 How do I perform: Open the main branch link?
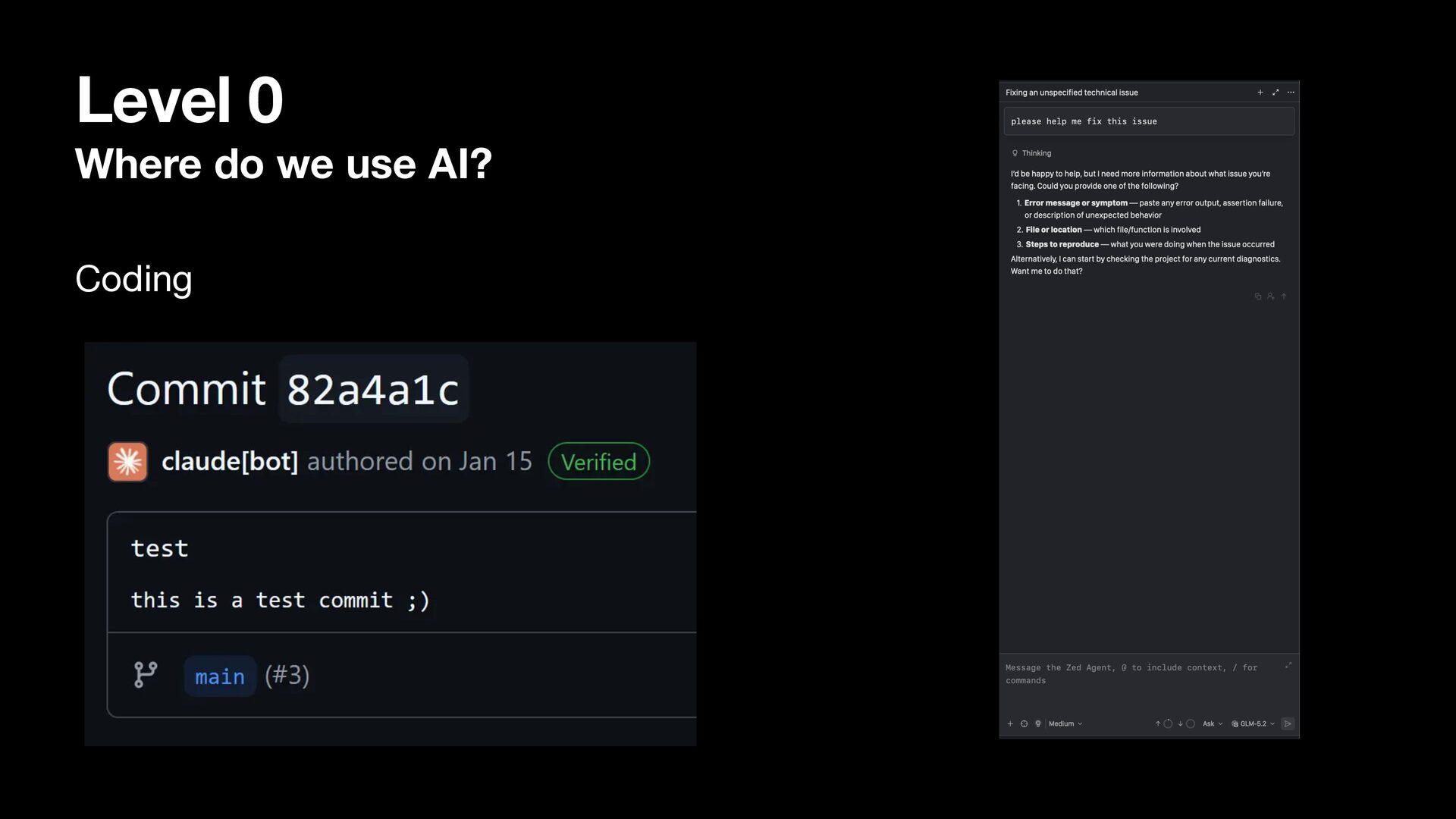click(220, 676)
